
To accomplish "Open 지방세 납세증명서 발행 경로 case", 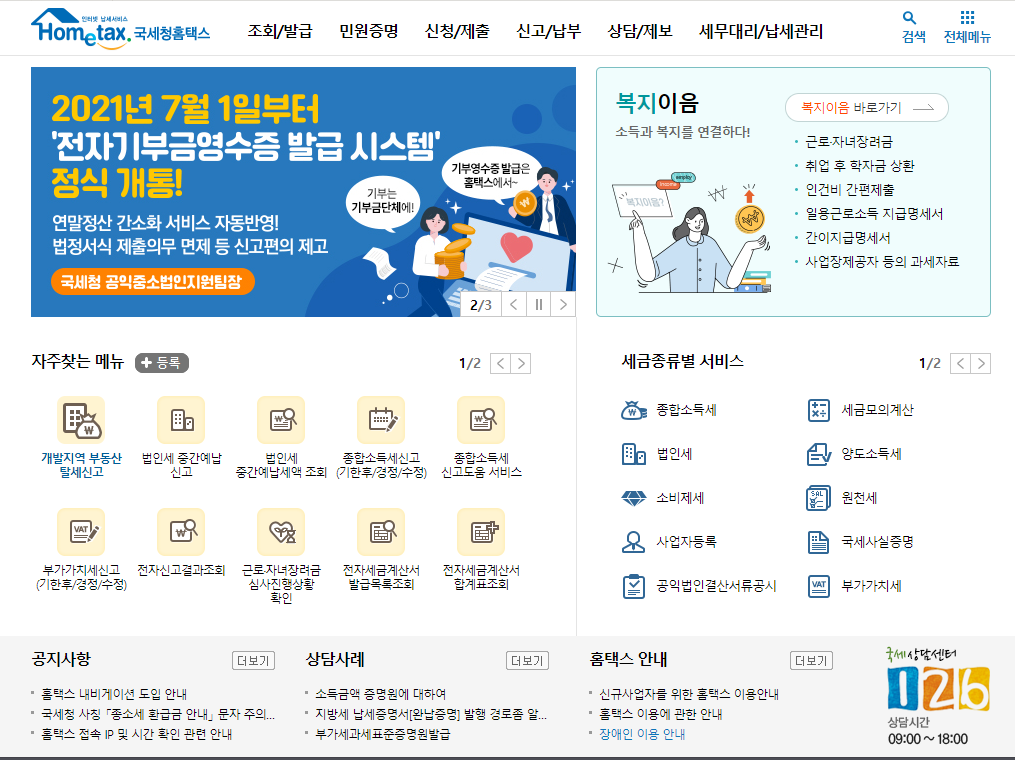I will click(431, 714).
